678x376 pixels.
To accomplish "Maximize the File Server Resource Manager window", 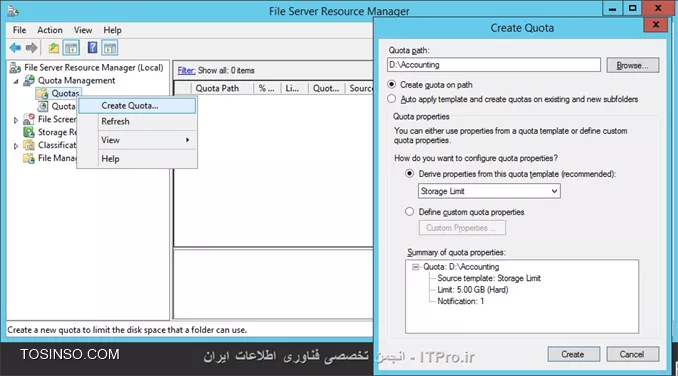I will click(x=633, y=9).
